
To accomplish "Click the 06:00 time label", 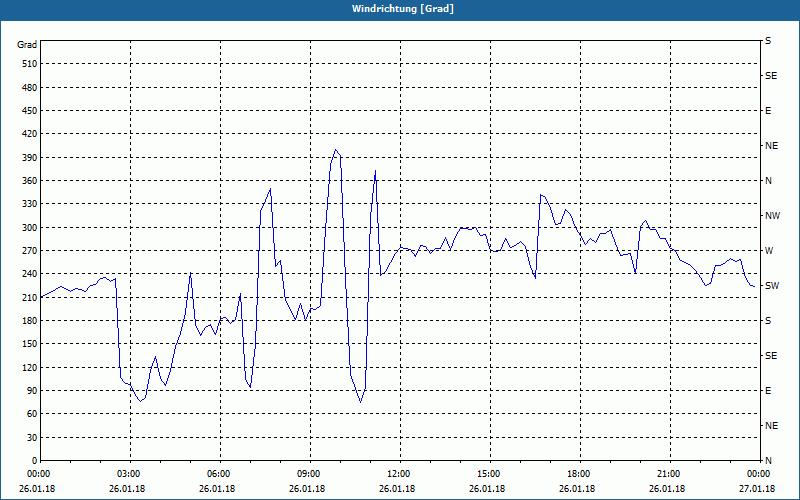I will [220, 473].
